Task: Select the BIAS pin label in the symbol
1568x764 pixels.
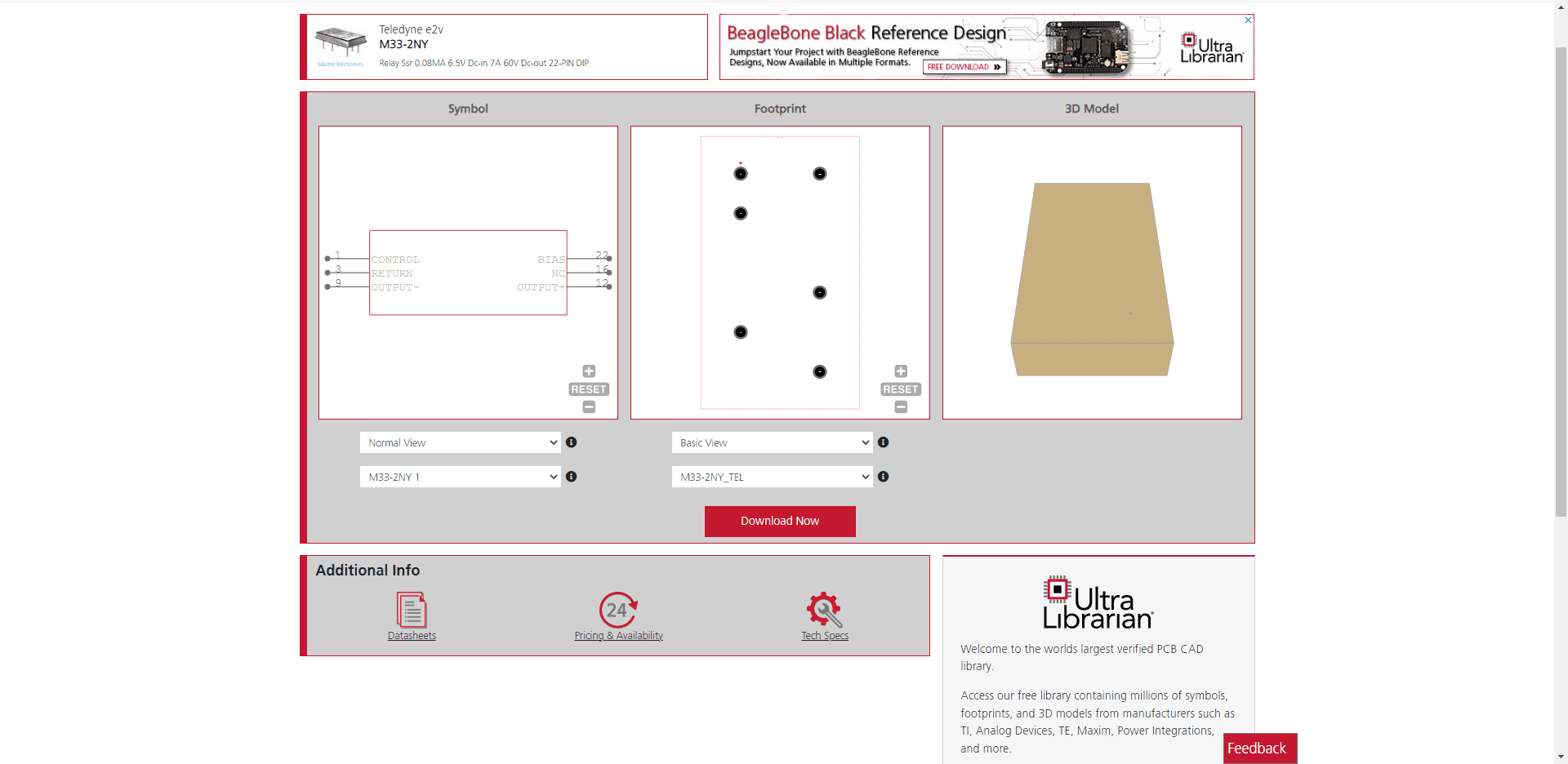Action: tap(551, 260)
